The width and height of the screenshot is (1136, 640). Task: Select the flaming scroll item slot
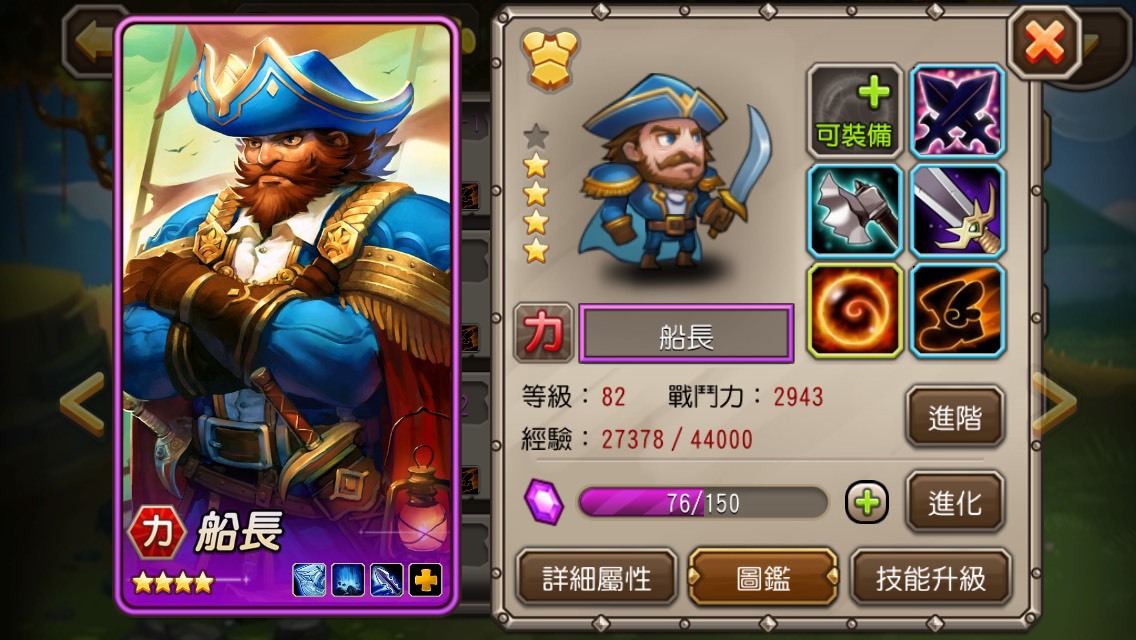pos(957,311)
